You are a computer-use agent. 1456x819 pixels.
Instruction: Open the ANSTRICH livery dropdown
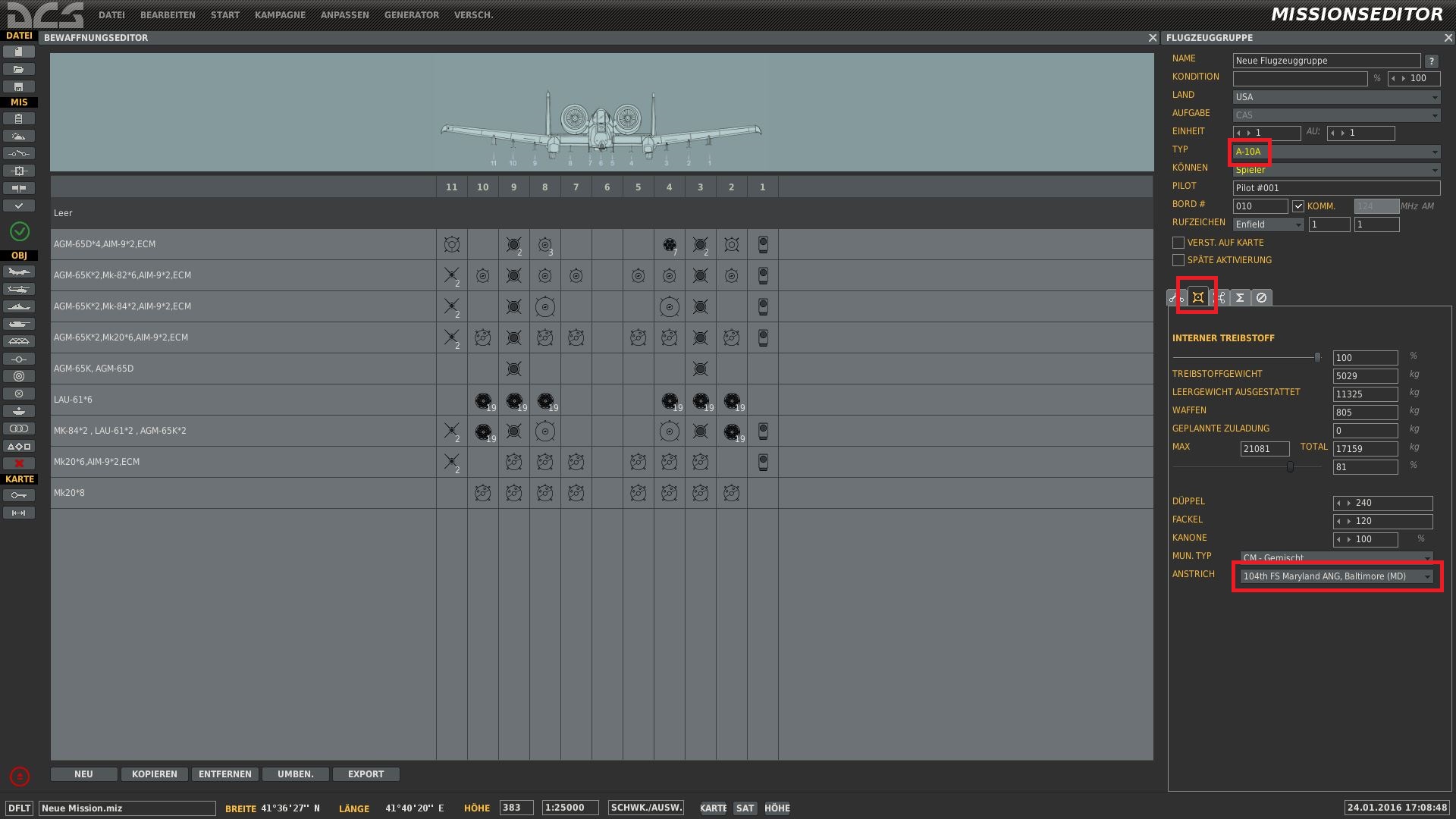click(x=1337, y=576)
